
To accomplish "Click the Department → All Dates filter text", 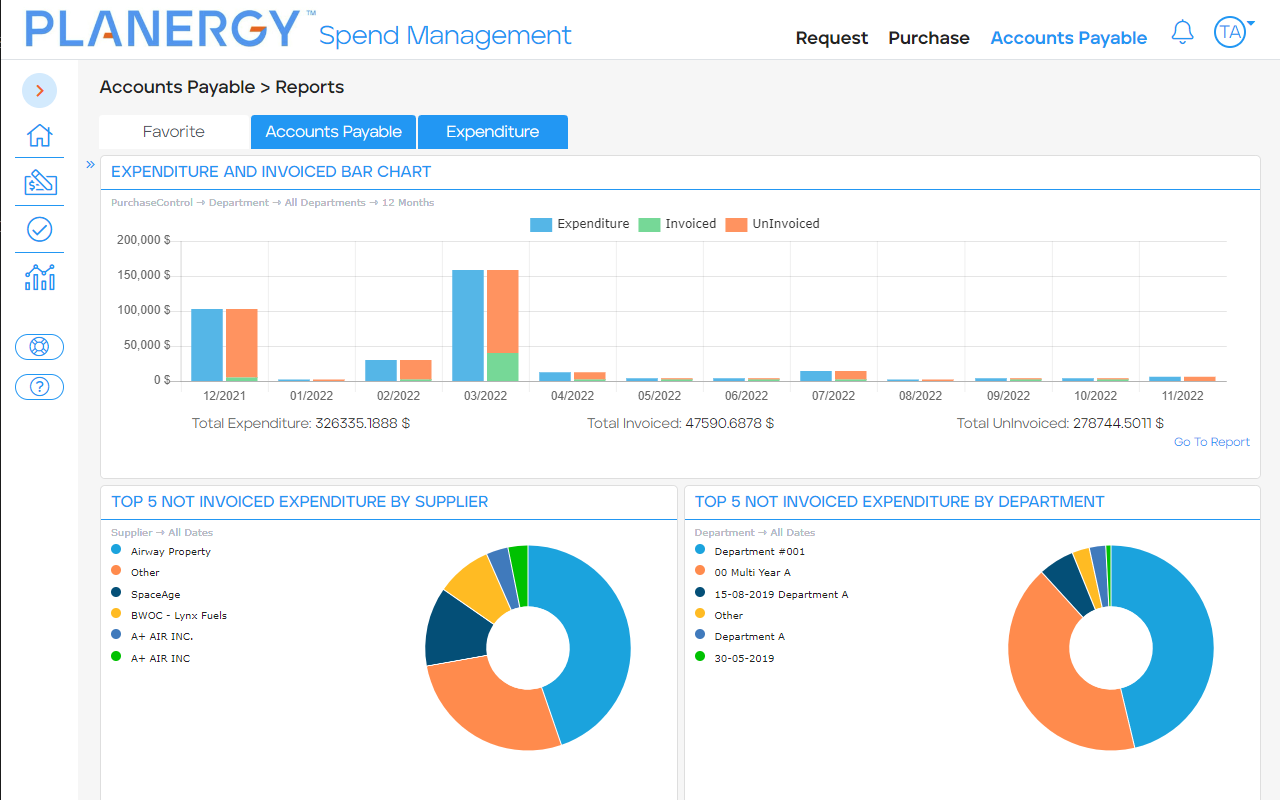I will pyautogui.click(x=755, y=533).
